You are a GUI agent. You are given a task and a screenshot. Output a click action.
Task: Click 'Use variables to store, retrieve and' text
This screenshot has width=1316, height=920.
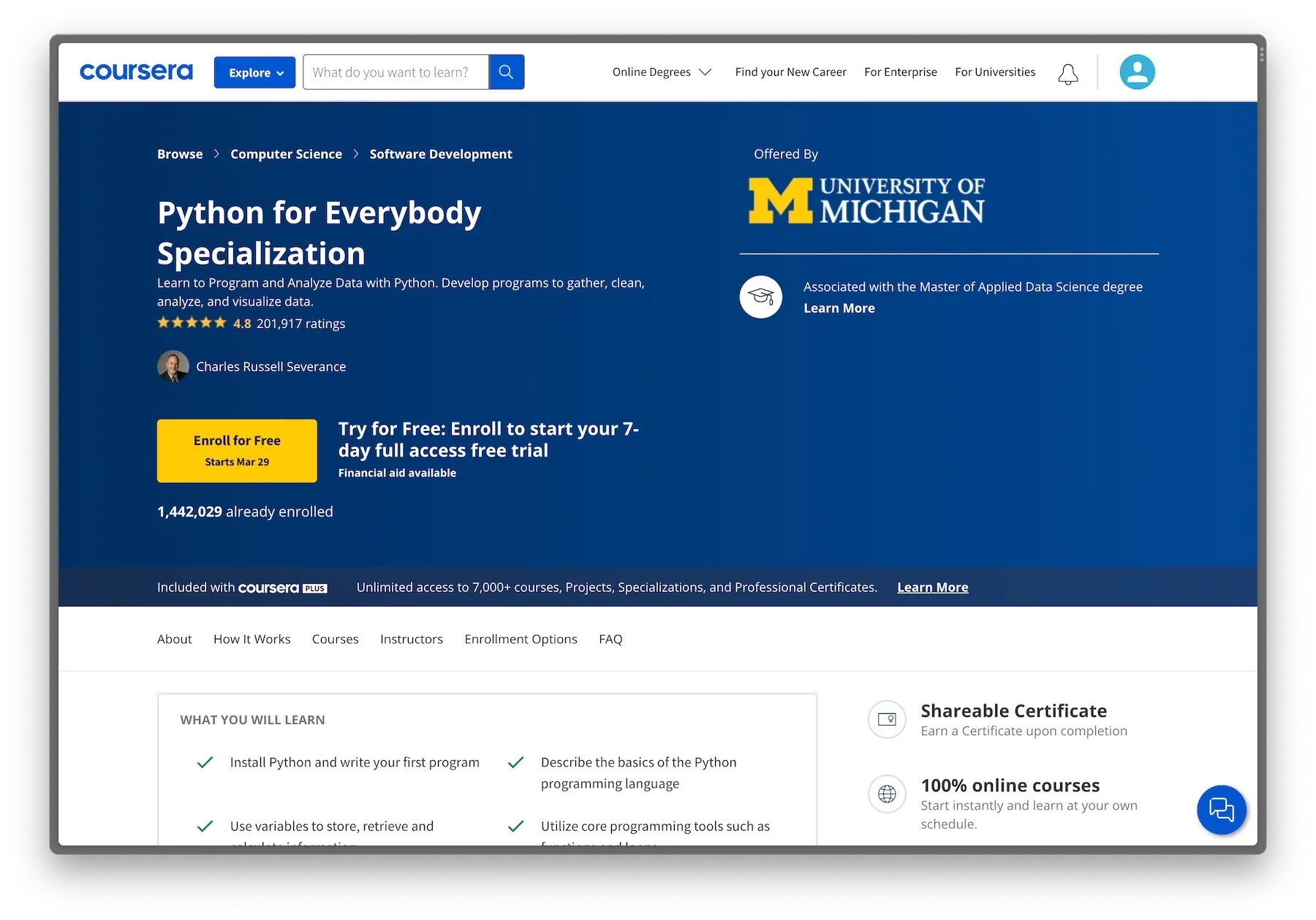pyautogui.click(x=332, y=826)
